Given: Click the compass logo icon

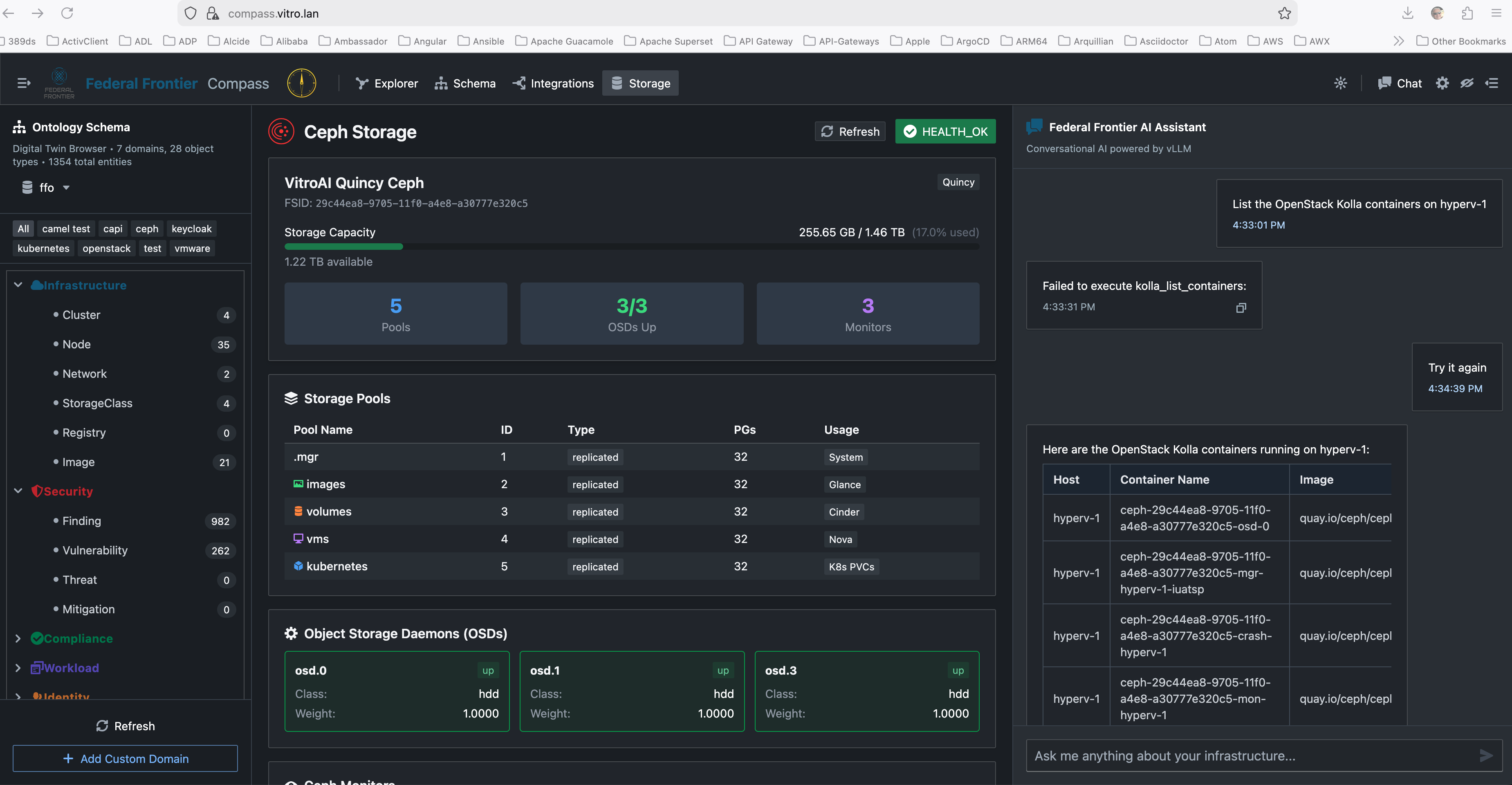Looking at the screenshot, I should 301,83.
